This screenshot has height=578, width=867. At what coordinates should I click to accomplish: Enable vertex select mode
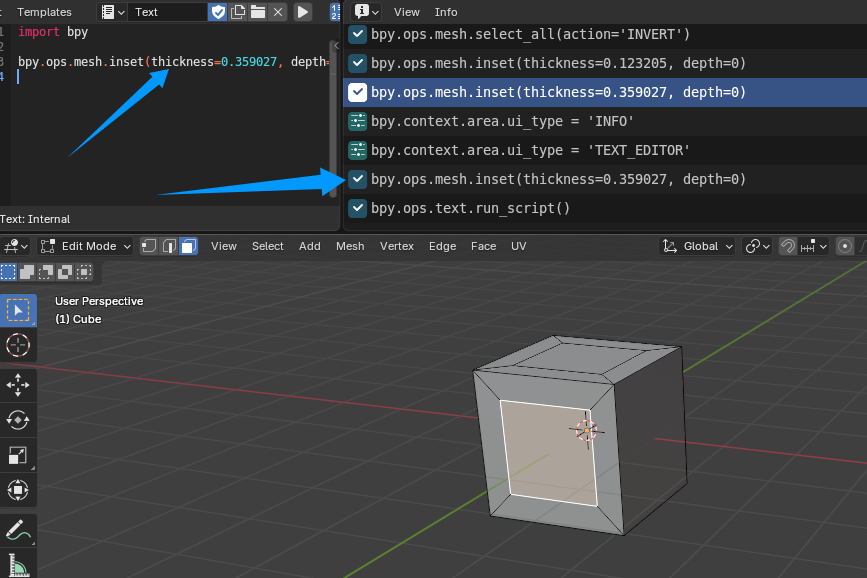pos(149,246)
